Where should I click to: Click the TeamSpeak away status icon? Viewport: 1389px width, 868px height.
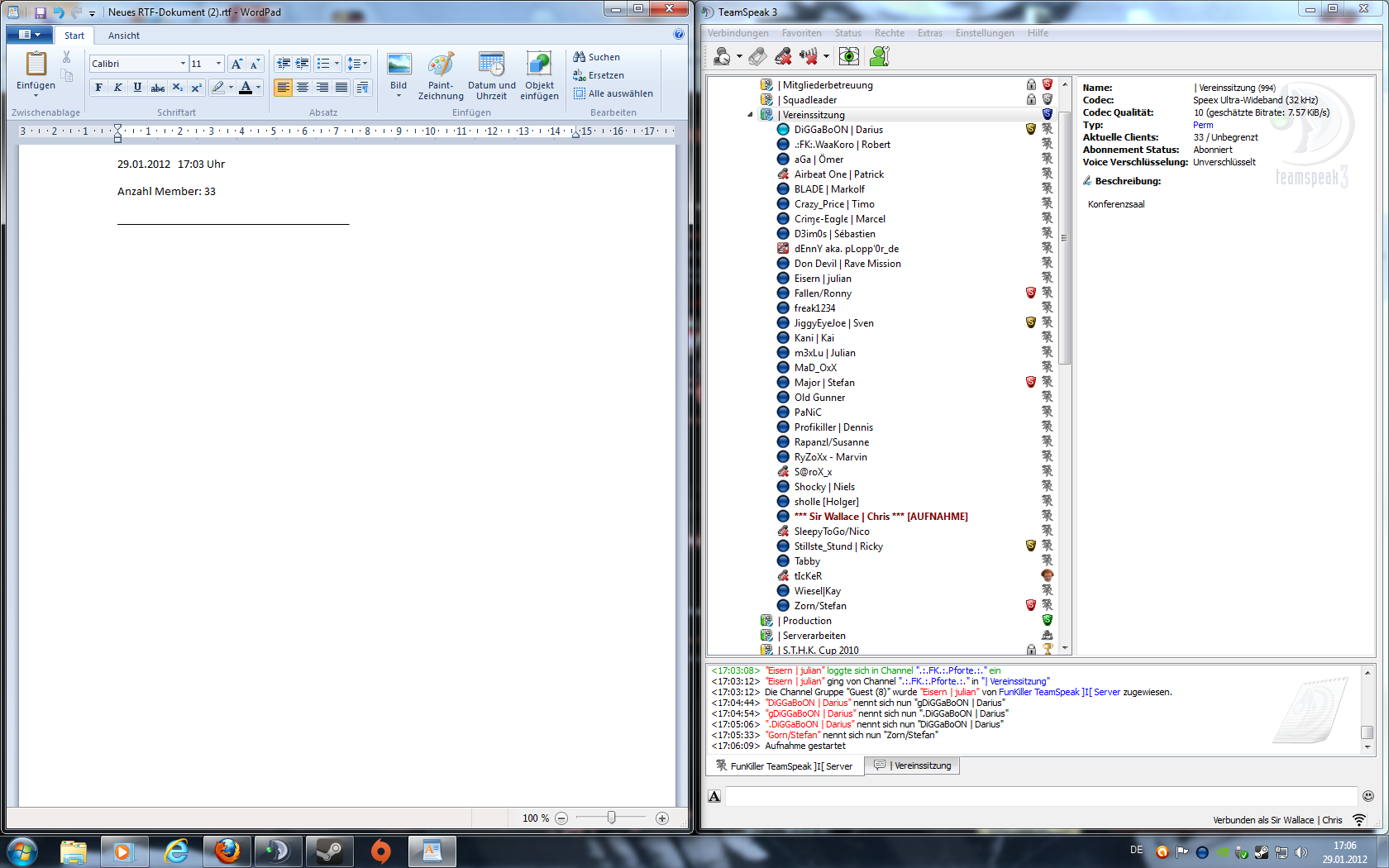[722, 56]
